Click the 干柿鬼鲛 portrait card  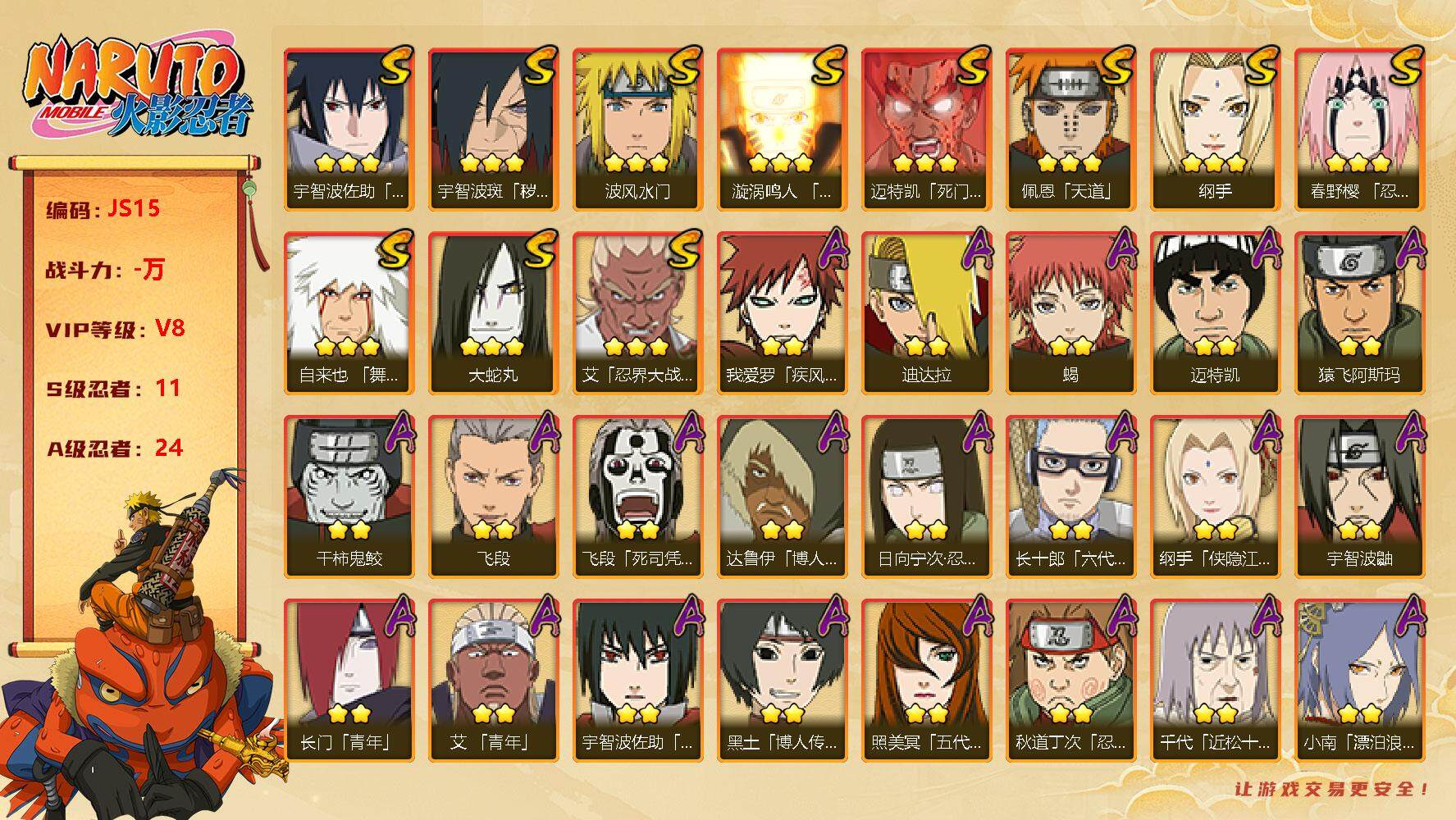(x=349, y=496)
